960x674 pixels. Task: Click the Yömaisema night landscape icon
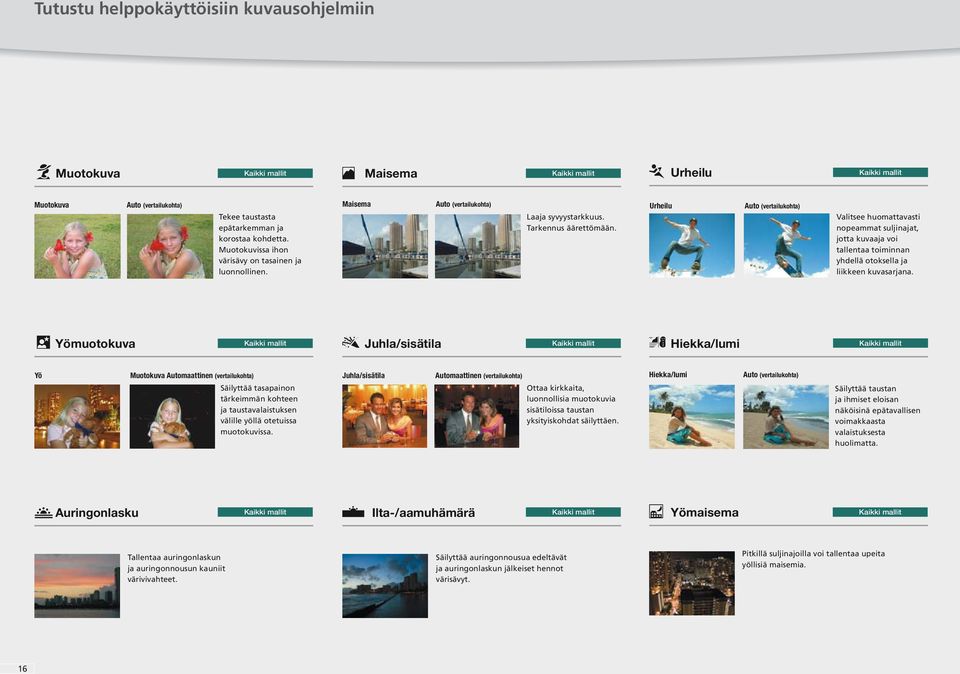656,511
